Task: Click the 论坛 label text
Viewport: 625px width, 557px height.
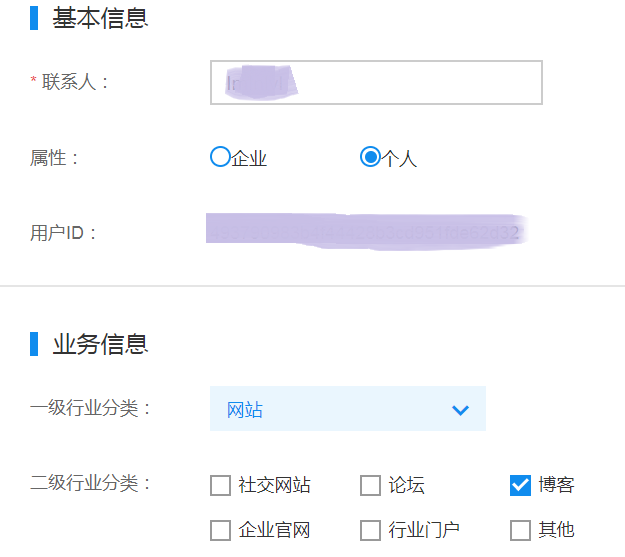Action: 407,485
